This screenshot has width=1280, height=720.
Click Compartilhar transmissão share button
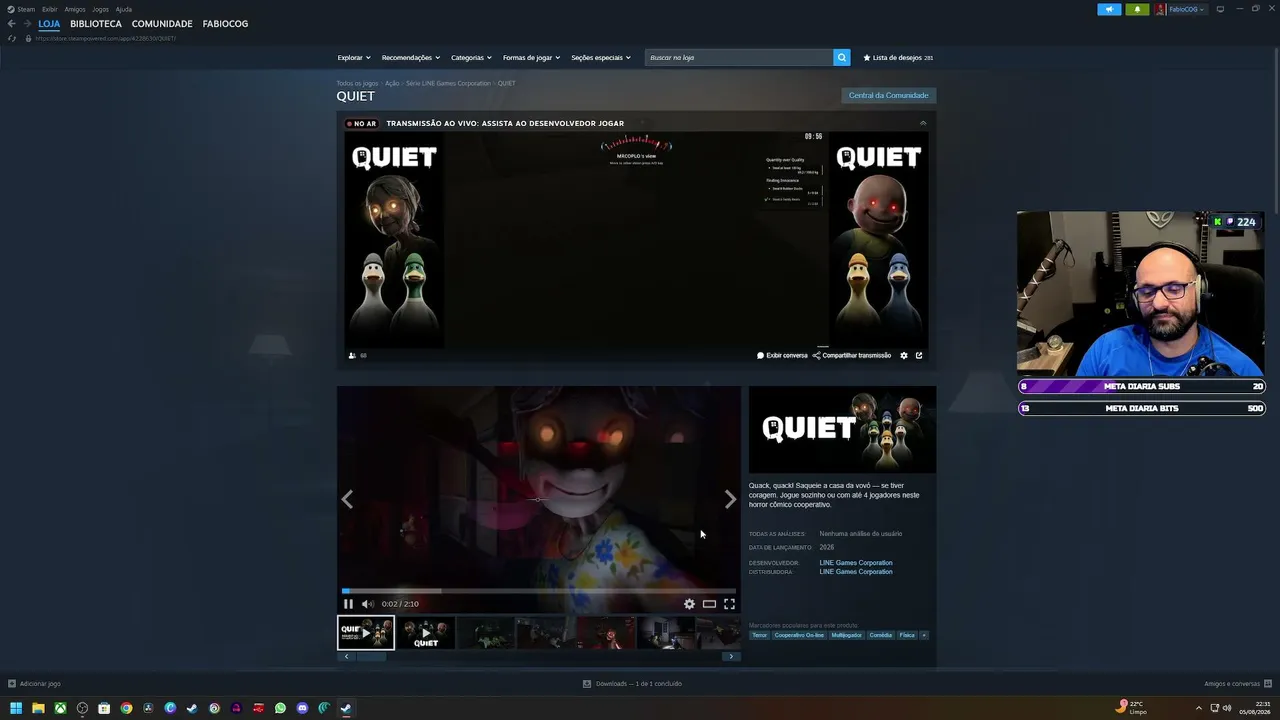852,355
